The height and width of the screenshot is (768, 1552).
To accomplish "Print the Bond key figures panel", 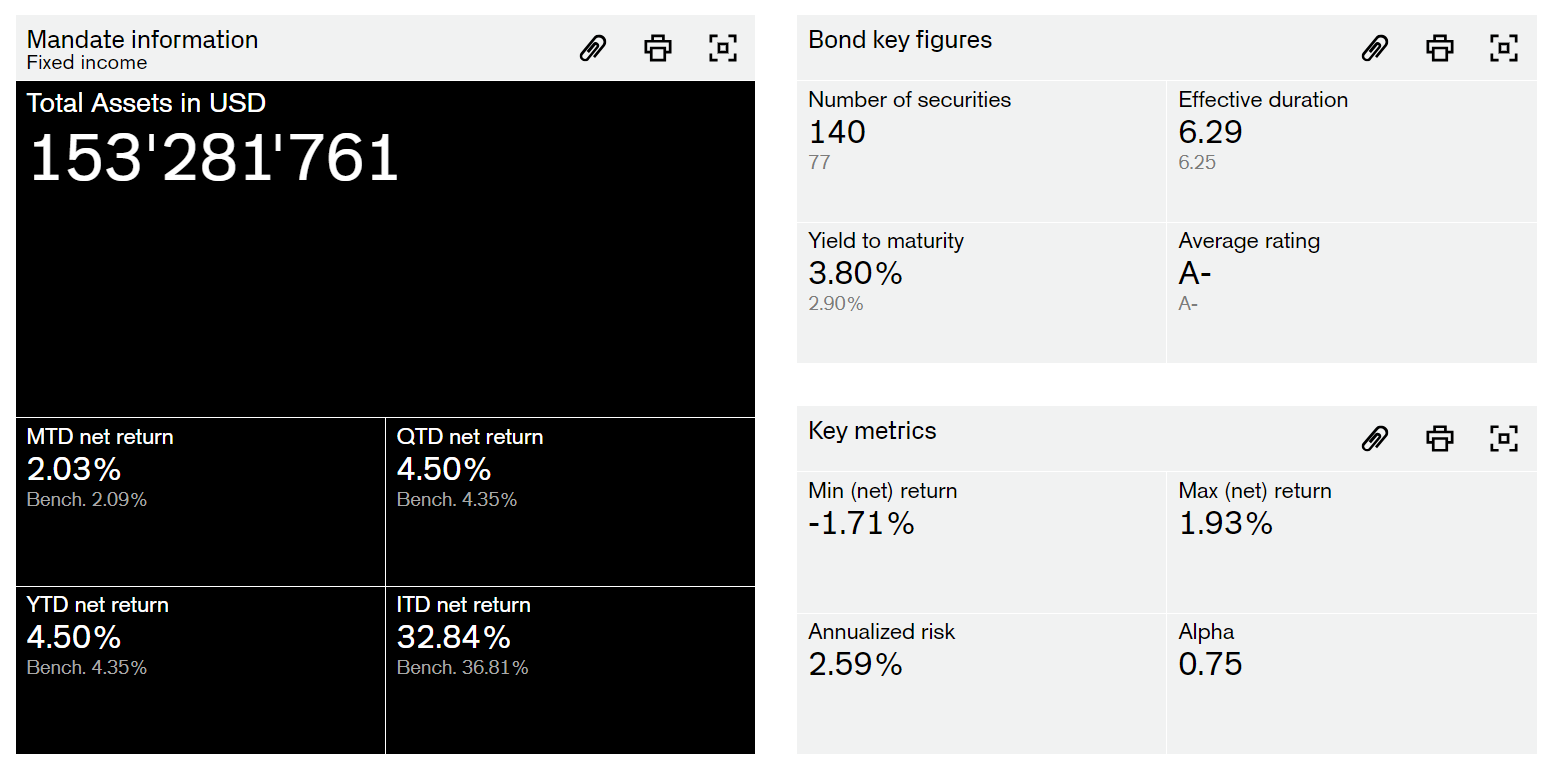I will click(x=1439, y=48).
